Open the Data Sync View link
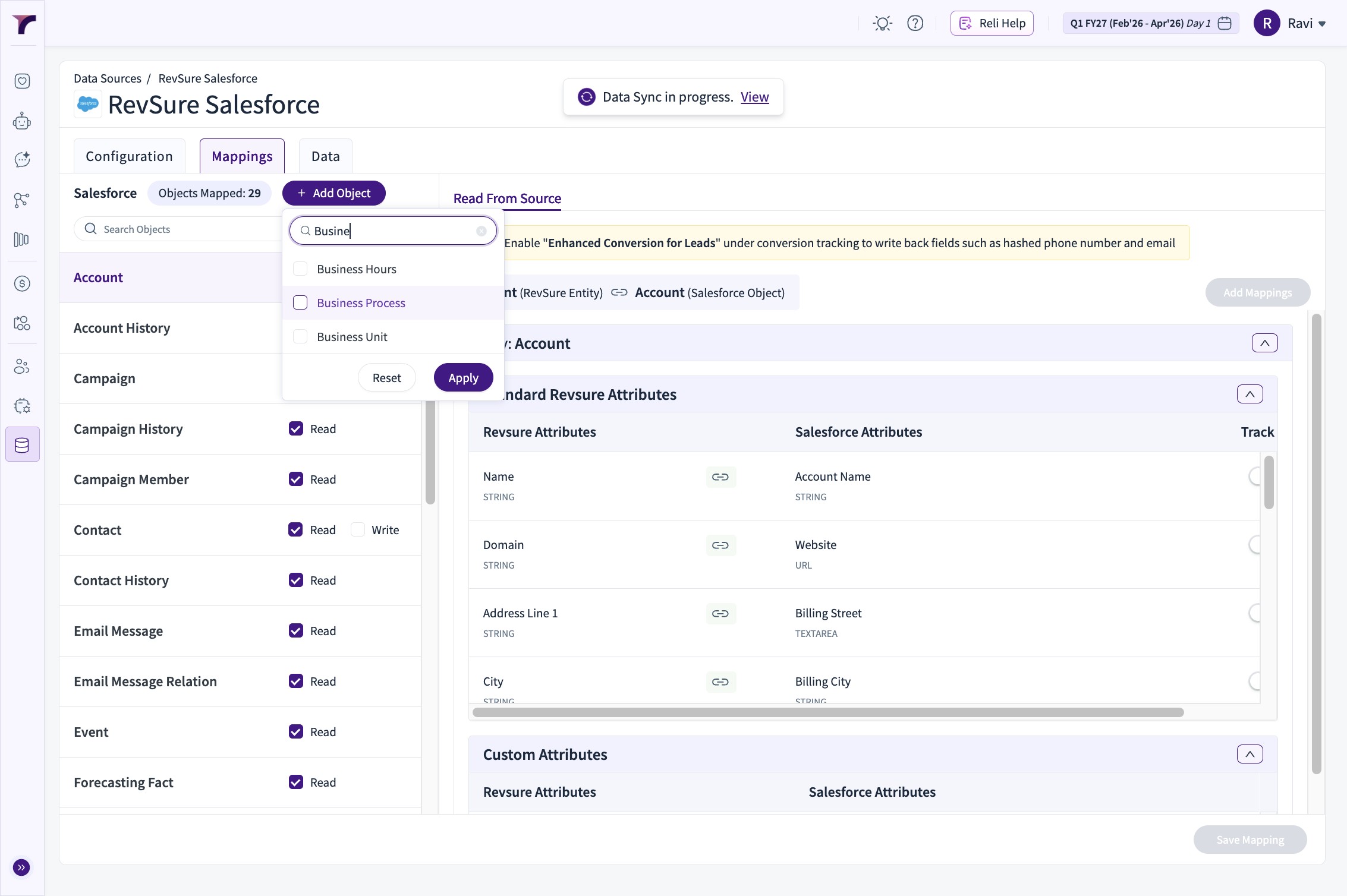1347x896 pixels. 754,97
